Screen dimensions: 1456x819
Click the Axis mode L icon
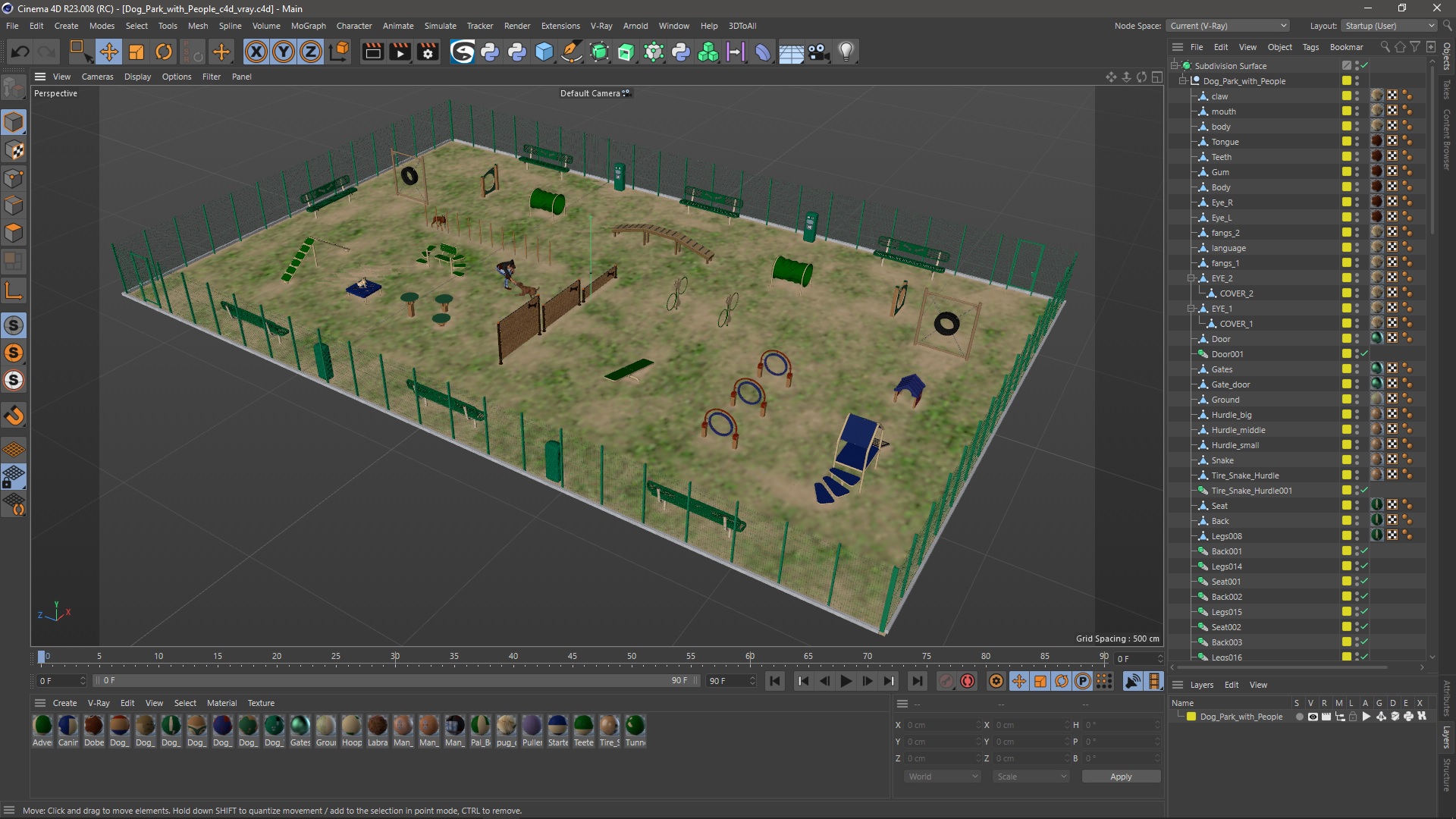pyautogui.click(x=14, y=290)
